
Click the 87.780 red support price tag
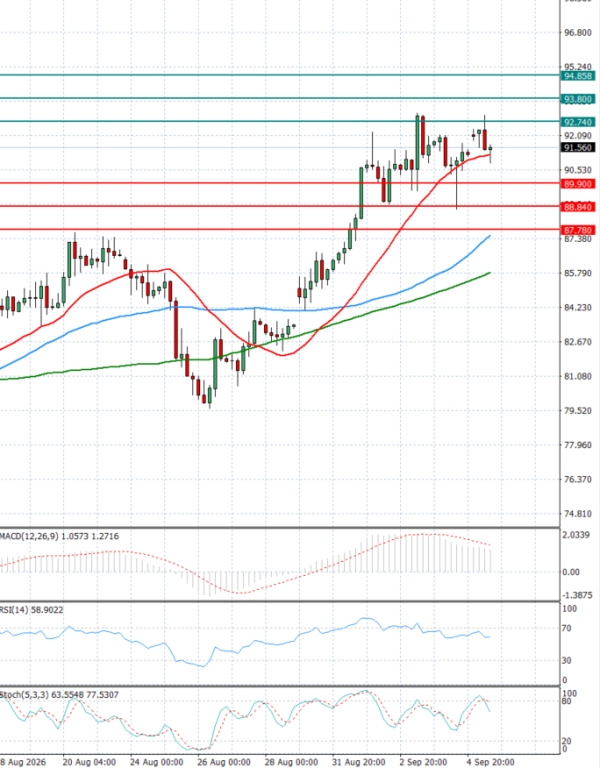click(x=578, y=230)
